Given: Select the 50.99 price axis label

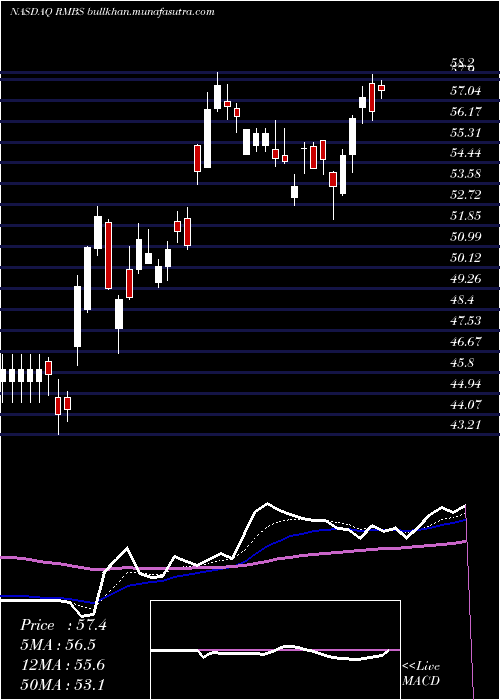Looking at the screenshot, I should point(466,237).
